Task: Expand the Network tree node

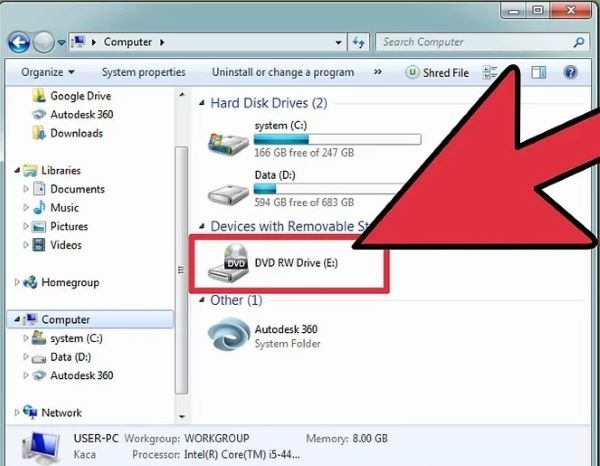Action: 17,412
